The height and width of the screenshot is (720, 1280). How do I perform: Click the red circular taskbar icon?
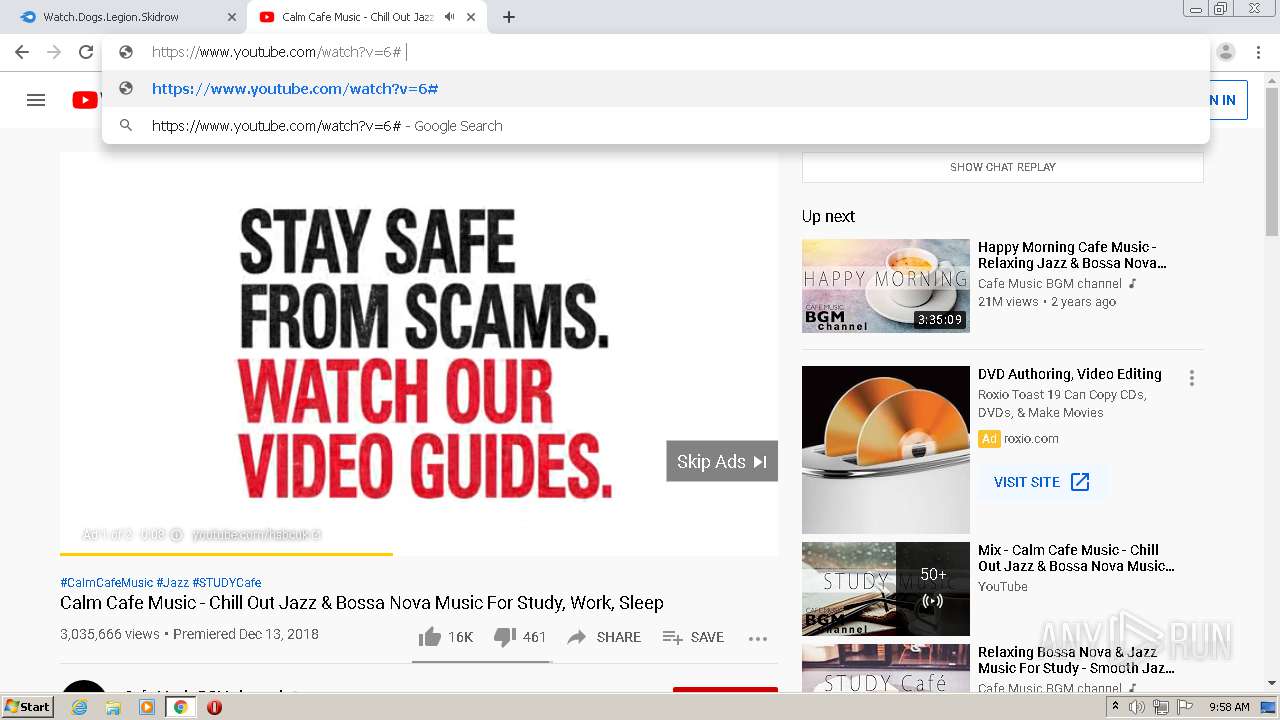pyautogui.click(x=214, y=707)
